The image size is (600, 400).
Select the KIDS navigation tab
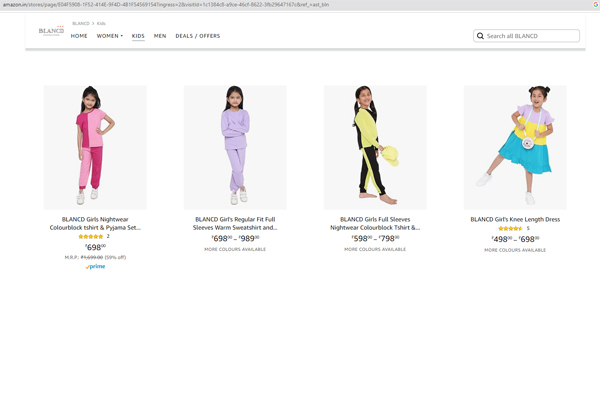tap(138, 36)
